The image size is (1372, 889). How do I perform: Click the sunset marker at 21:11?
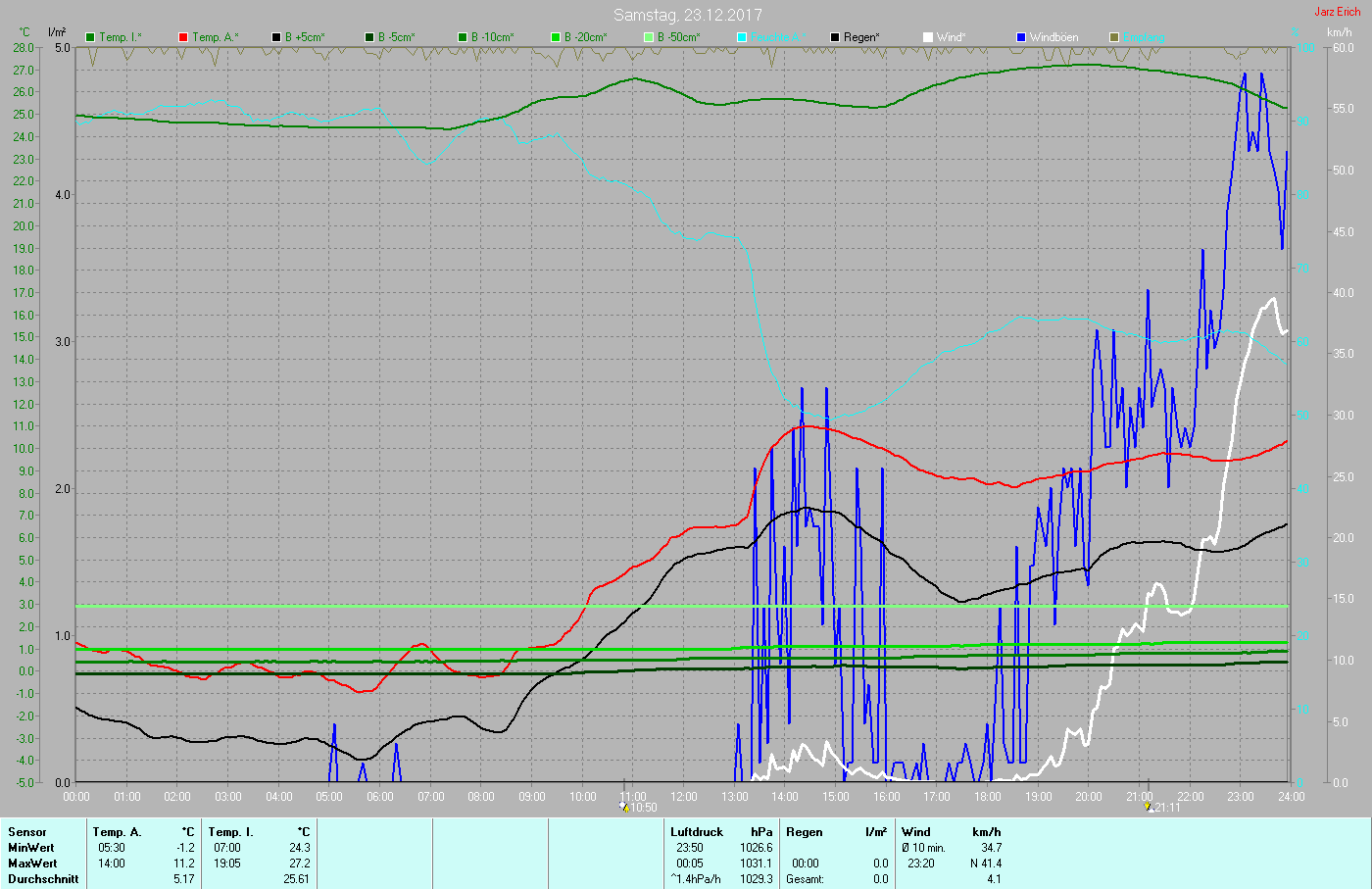coord(1149,807)
